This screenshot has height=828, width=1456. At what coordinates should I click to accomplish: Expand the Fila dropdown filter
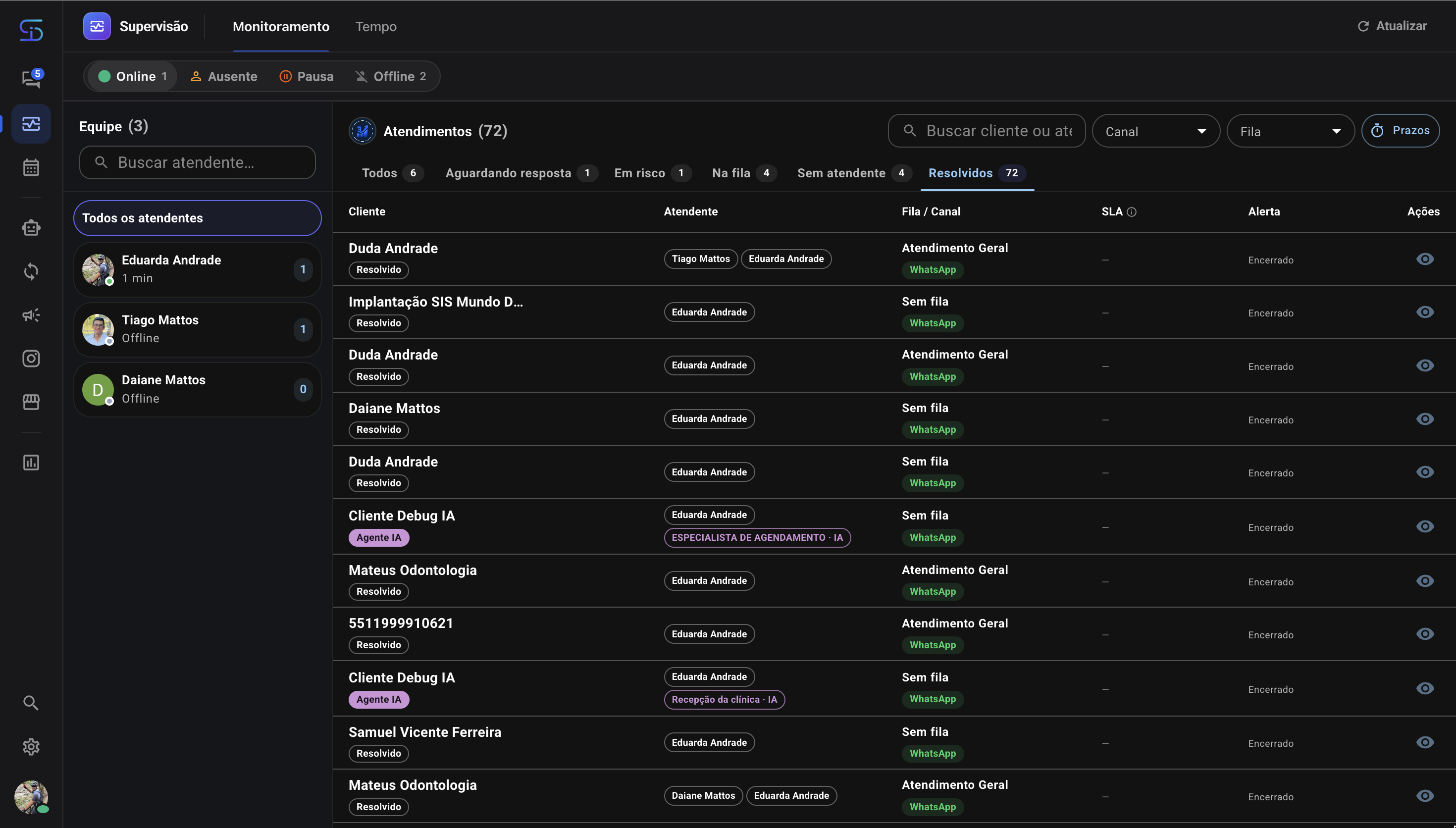(1291, 131)
